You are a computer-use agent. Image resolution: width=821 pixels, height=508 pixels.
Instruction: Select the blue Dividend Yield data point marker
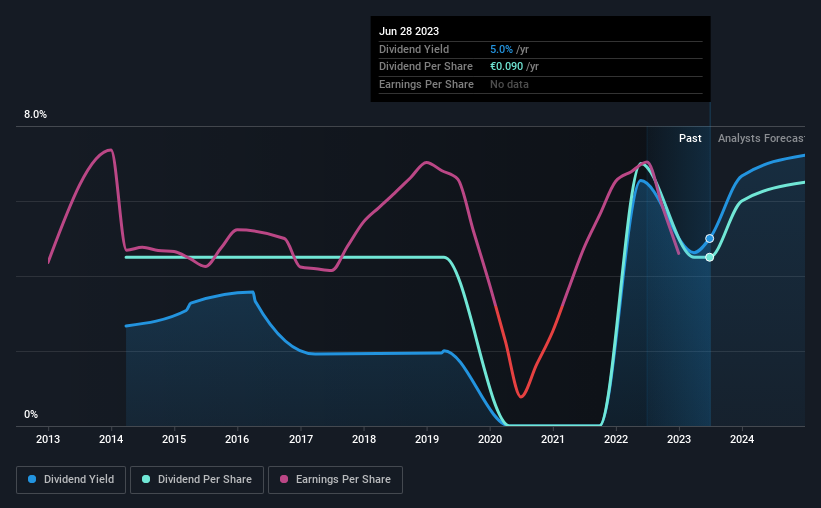pyautogui.click(x=709, y=238)
